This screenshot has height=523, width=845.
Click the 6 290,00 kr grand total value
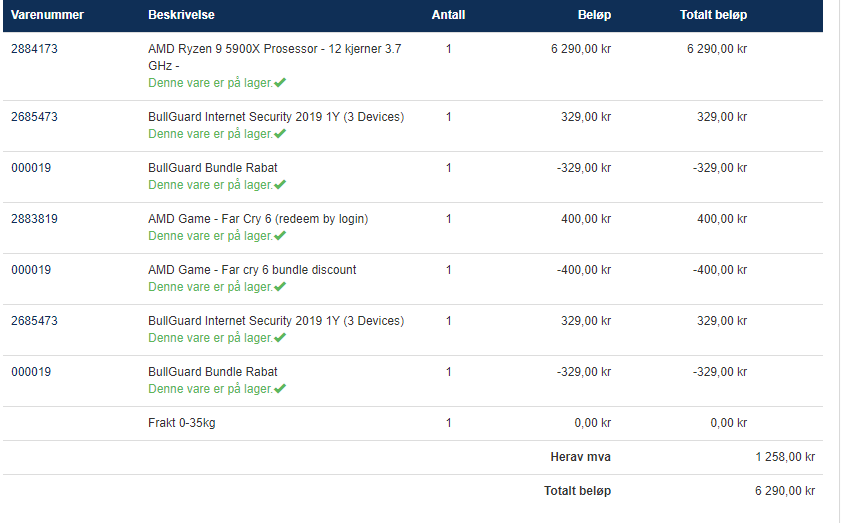pos(785,491)
